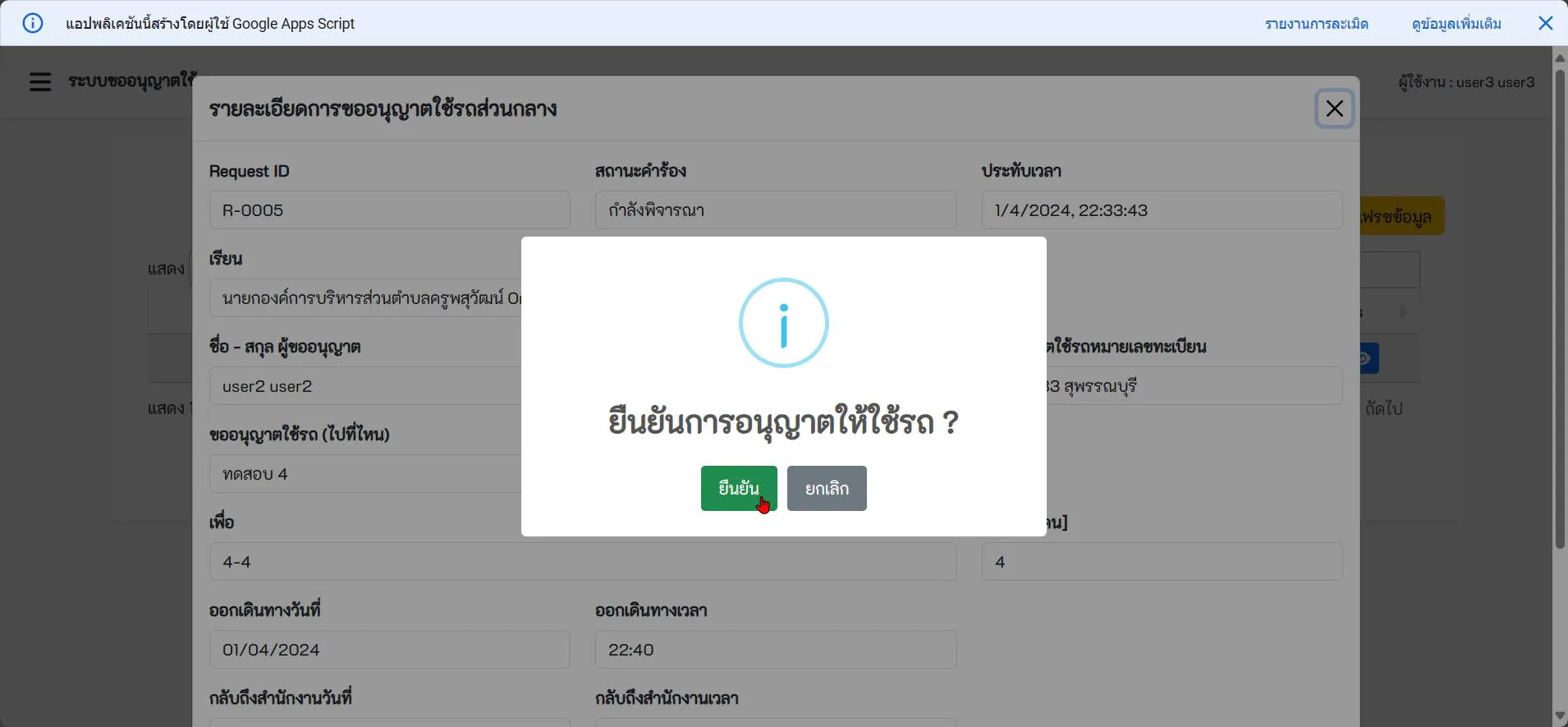The image size is (1568, 727).
Task: Click the Request ID field R-0005
Action: (390, 210)
